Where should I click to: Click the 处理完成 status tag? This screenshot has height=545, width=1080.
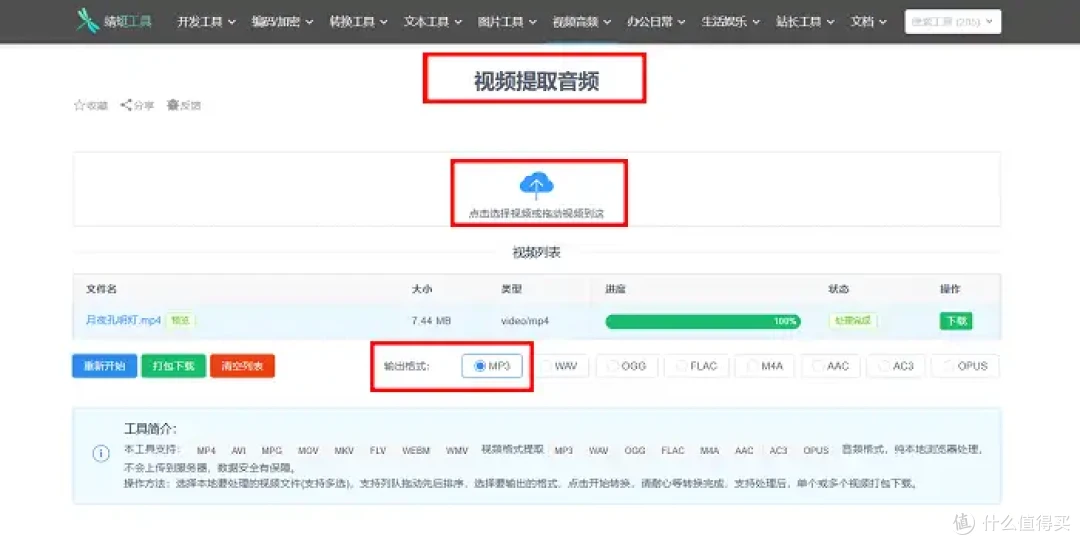tap(853, 320)
